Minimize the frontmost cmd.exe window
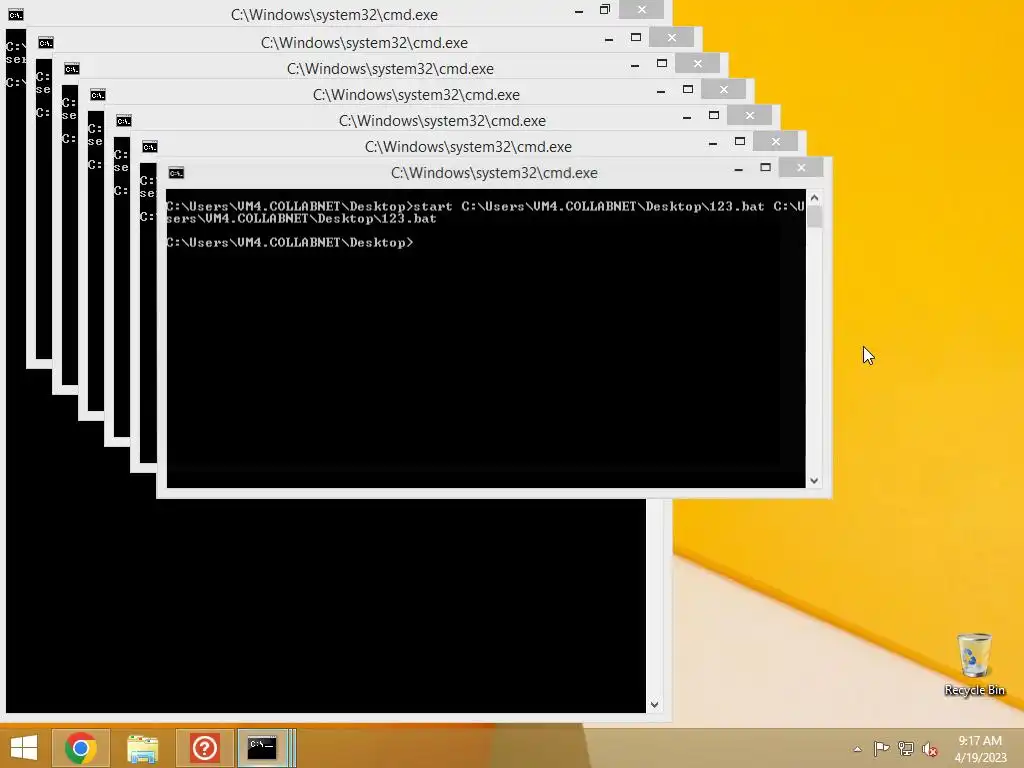Image resolution: width=1024 pixels, height=768 pixels. click(739, 169)
